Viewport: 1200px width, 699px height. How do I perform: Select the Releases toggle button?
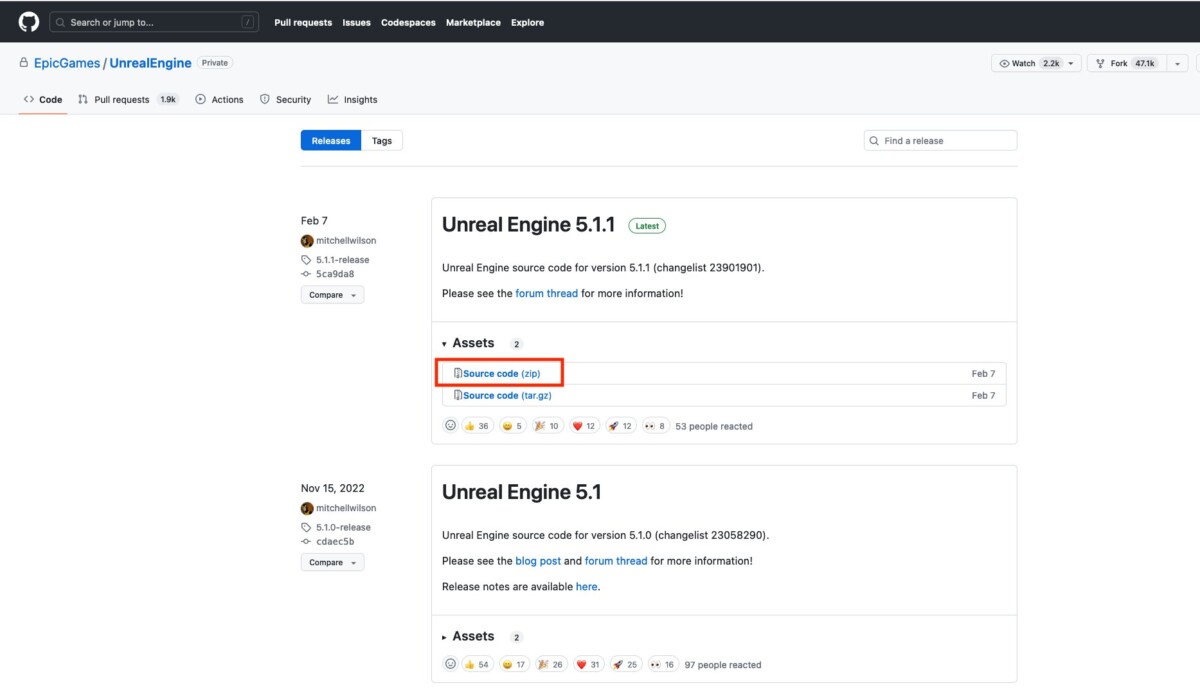point(331,141)
